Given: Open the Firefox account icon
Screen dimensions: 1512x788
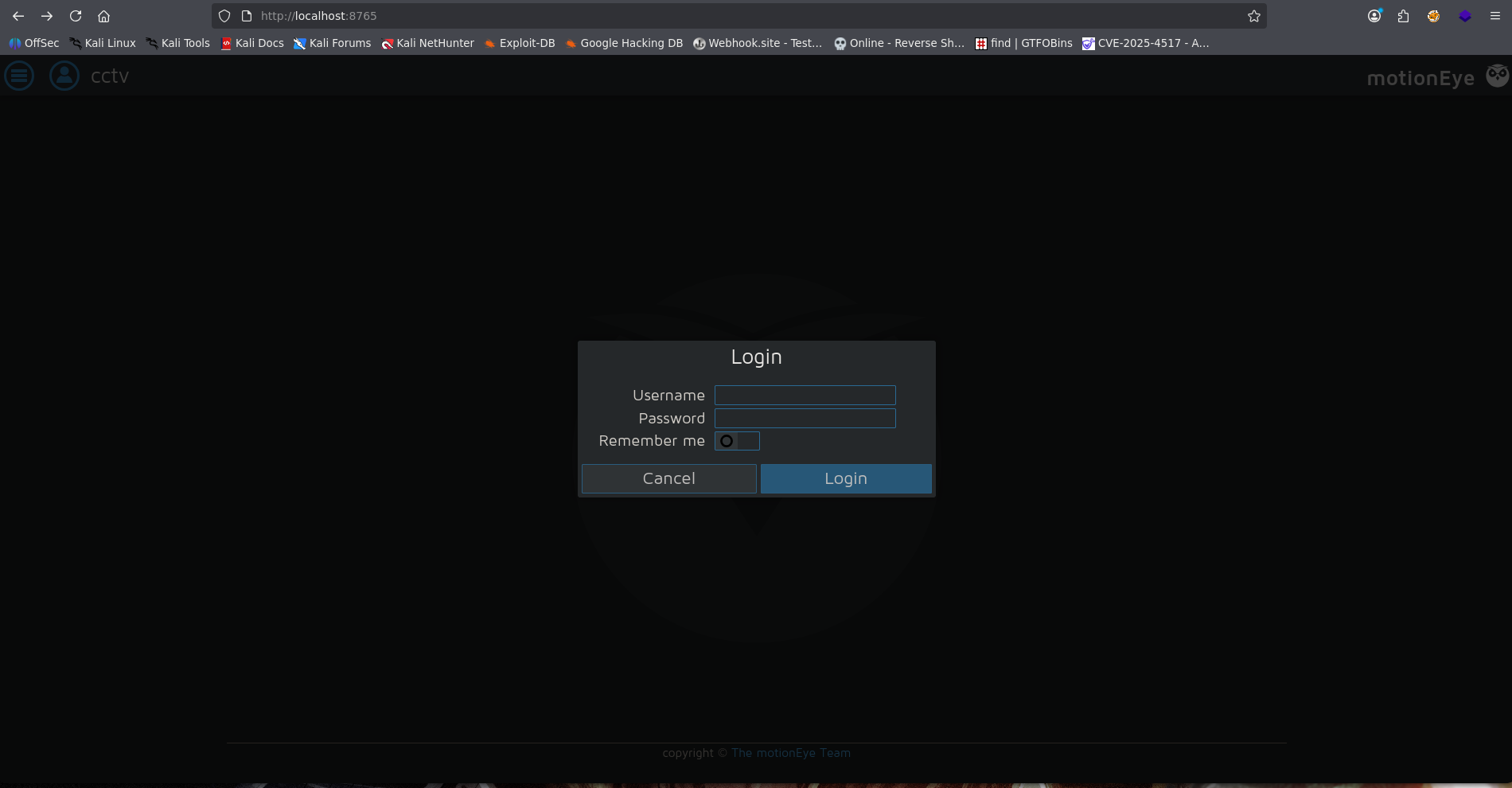Looking at the screenshot, I should point(1374,16).
